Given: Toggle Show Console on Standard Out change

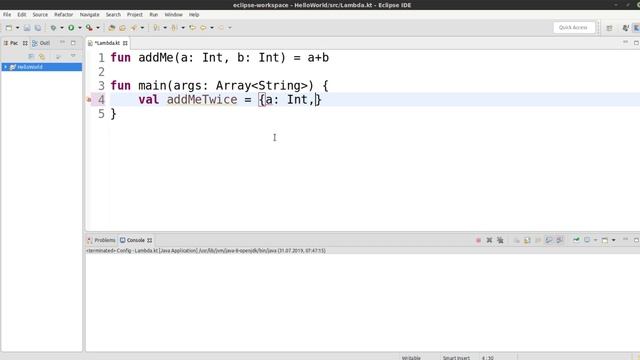Looking at the screenshot, I should click(x=549, y=240).
